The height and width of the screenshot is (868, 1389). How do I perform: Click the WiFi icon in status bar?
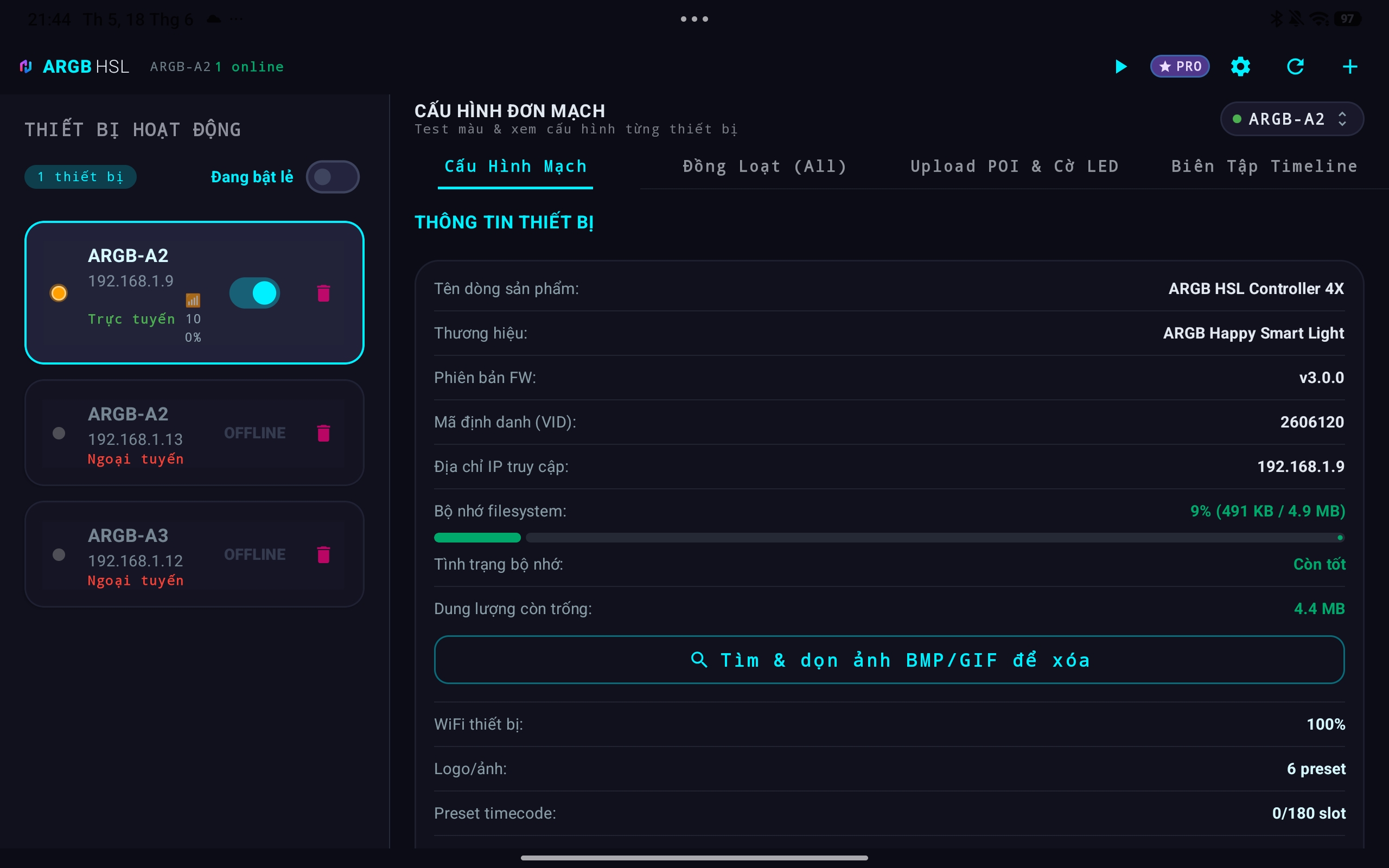tap(1320, 19)
